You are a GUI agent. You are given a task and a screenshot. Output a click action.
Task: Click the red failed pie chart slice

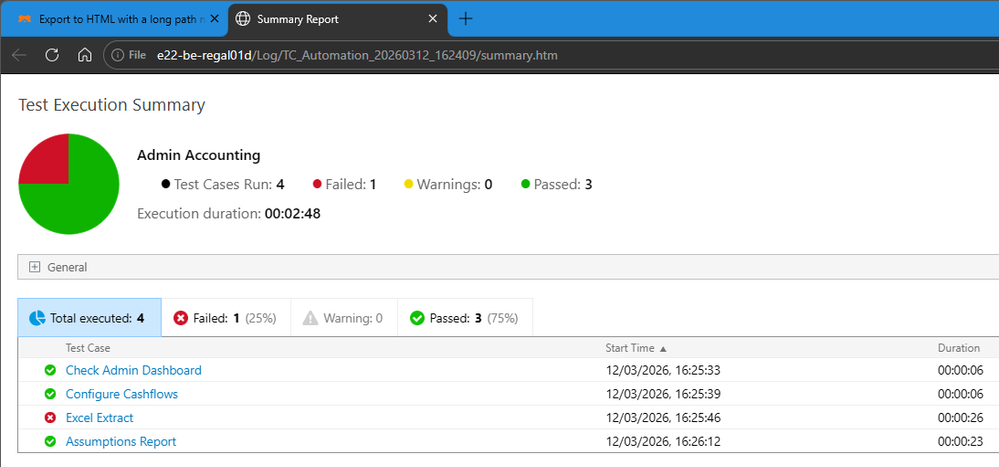46,161
